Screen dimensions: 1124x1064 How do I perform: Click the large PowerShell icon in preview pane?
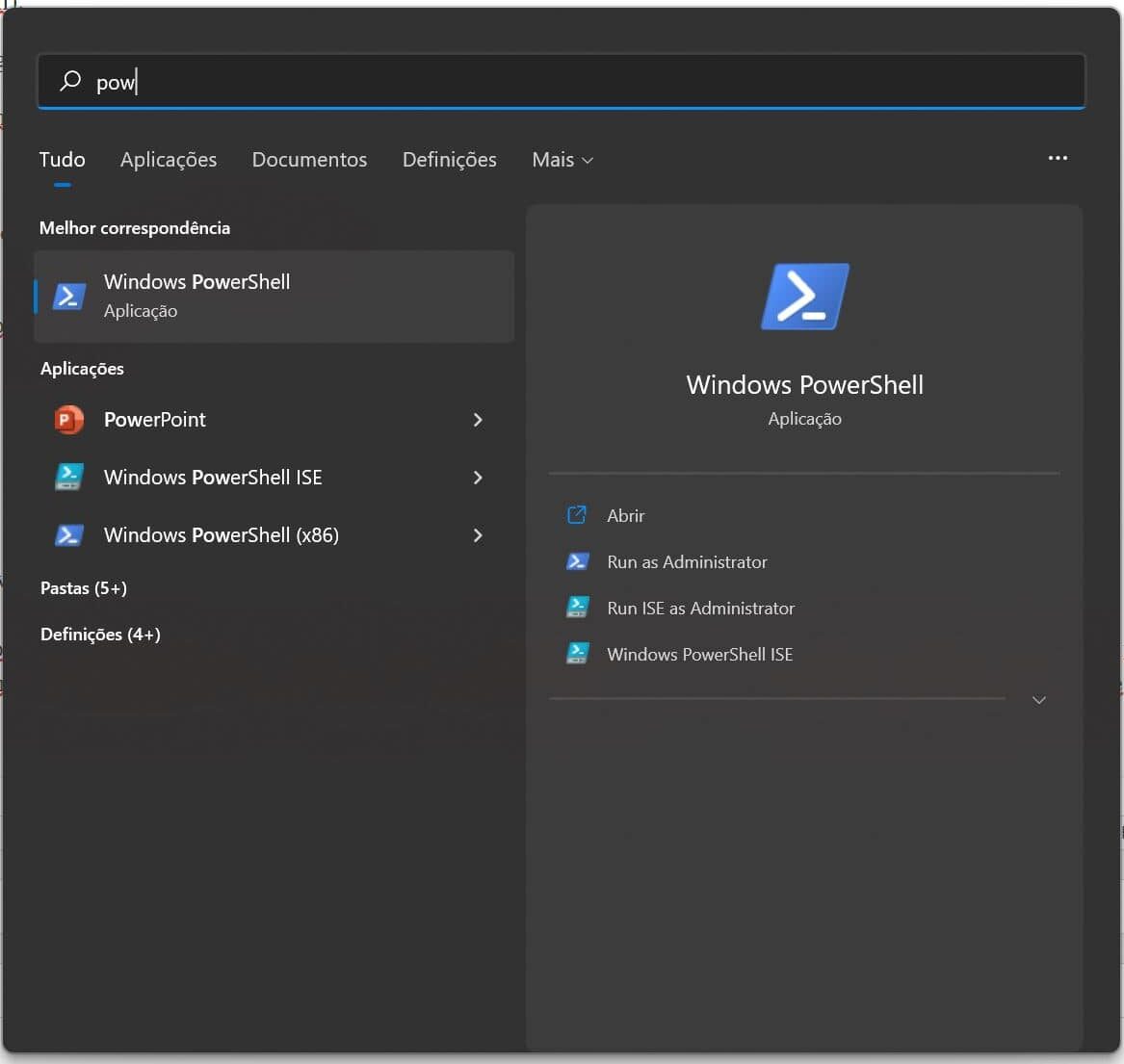804,297
